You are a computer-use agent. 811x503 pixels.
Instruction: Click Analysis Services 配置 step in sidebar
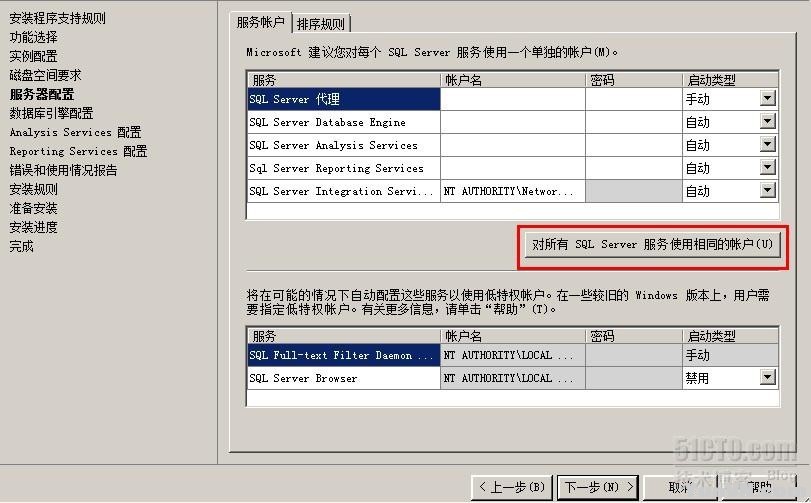click(76, 132)
